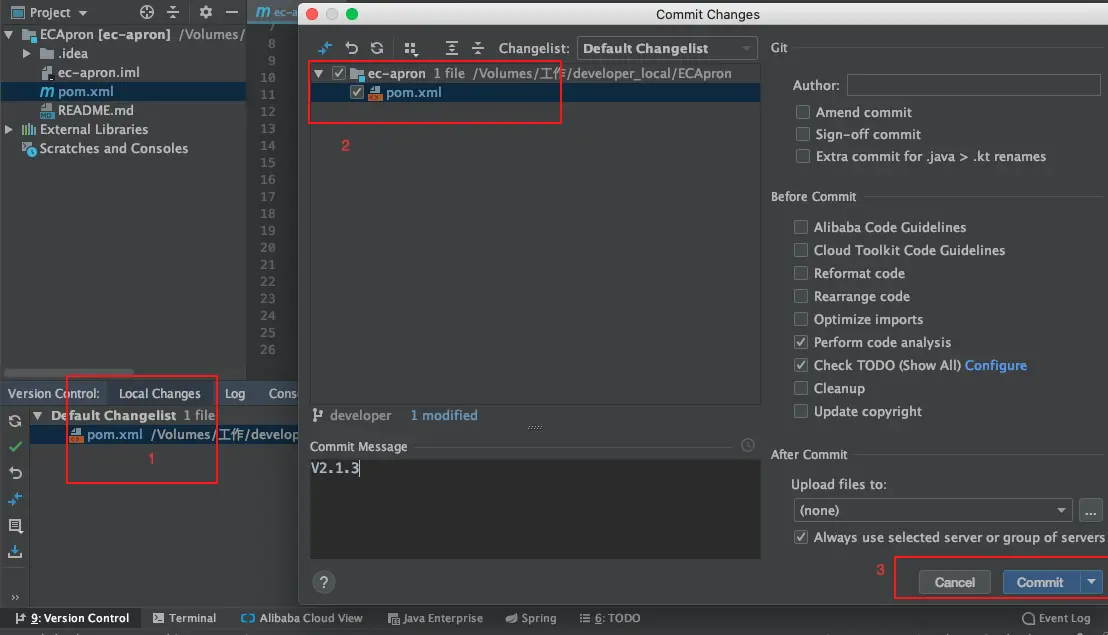Expand the .idea folder

click(26, 53)
